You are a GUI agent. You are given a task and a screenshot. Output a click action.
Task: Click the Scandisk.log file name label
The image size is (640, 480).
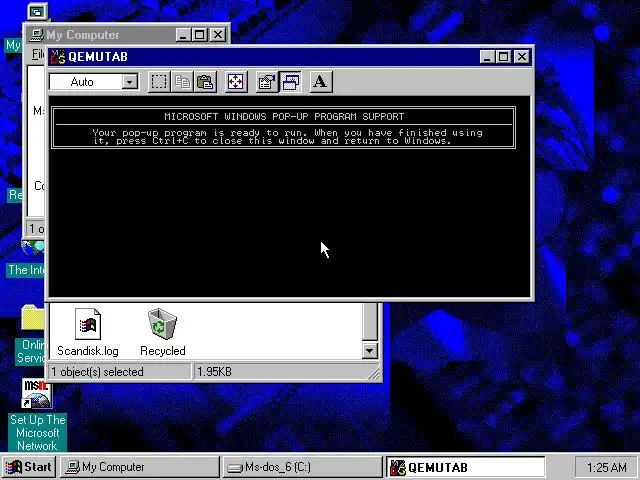pyautogui.click(x=88, y=351)
